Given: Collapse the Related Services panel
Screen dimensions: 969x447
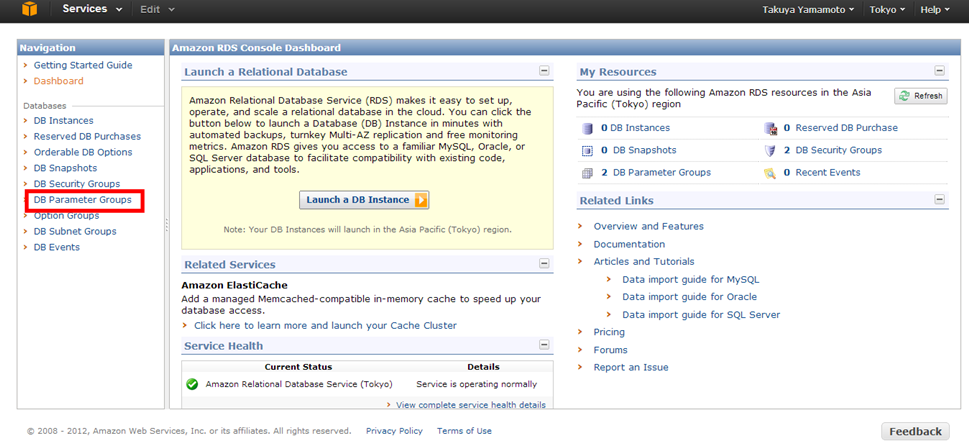Looking at the screenshot, I should [544, 263].
